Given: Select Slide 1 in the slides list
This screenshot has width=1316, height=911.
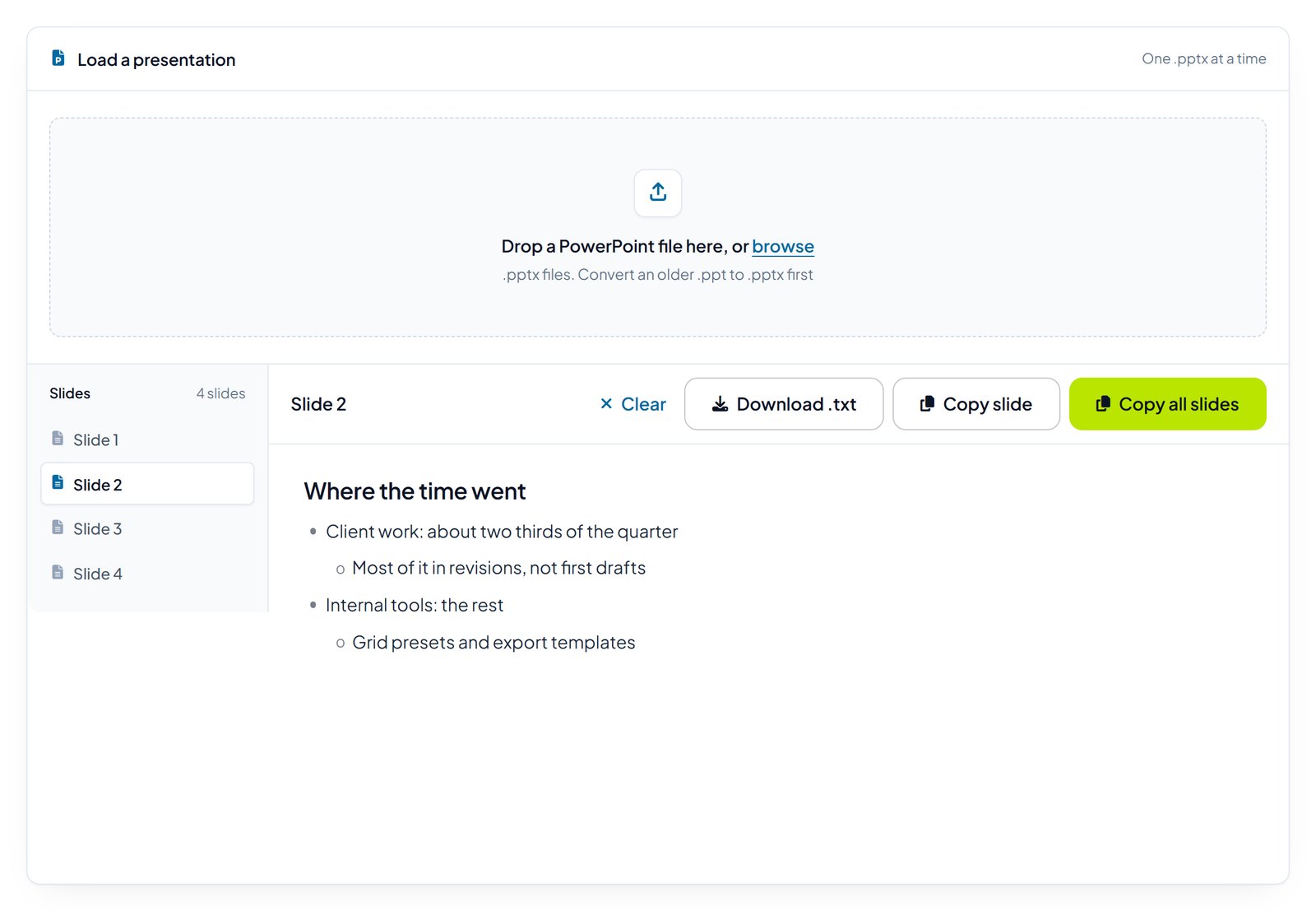Looking at the screenshot, I should pos(147,439).
